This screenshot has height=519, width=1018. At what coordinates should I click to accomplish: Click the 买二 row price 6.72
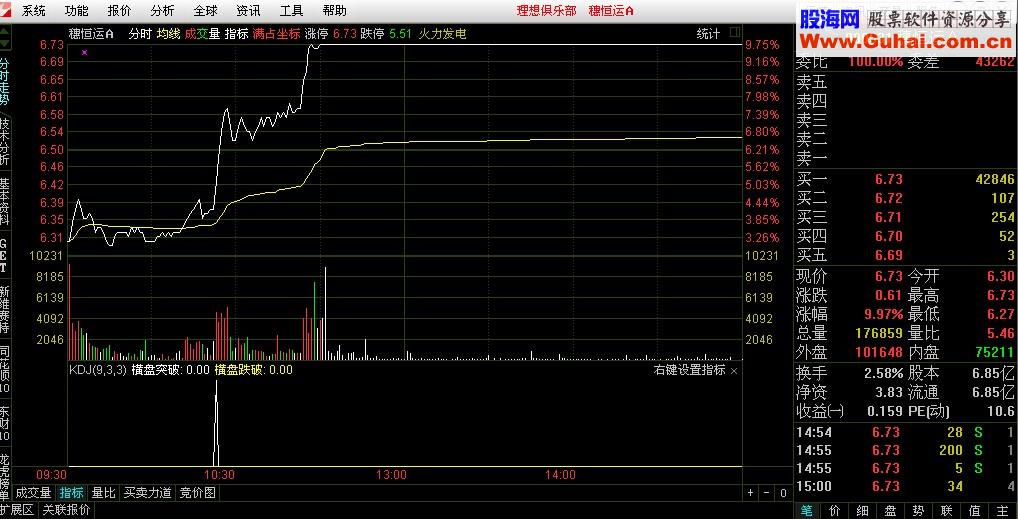(x=889, y=198)
